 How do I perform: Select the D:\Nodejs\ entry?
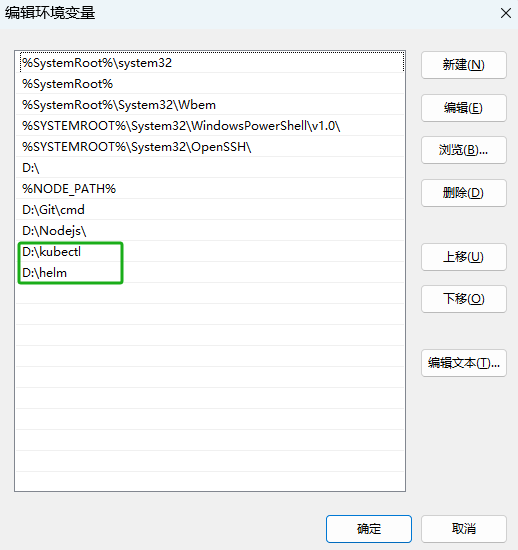(210, 231)
